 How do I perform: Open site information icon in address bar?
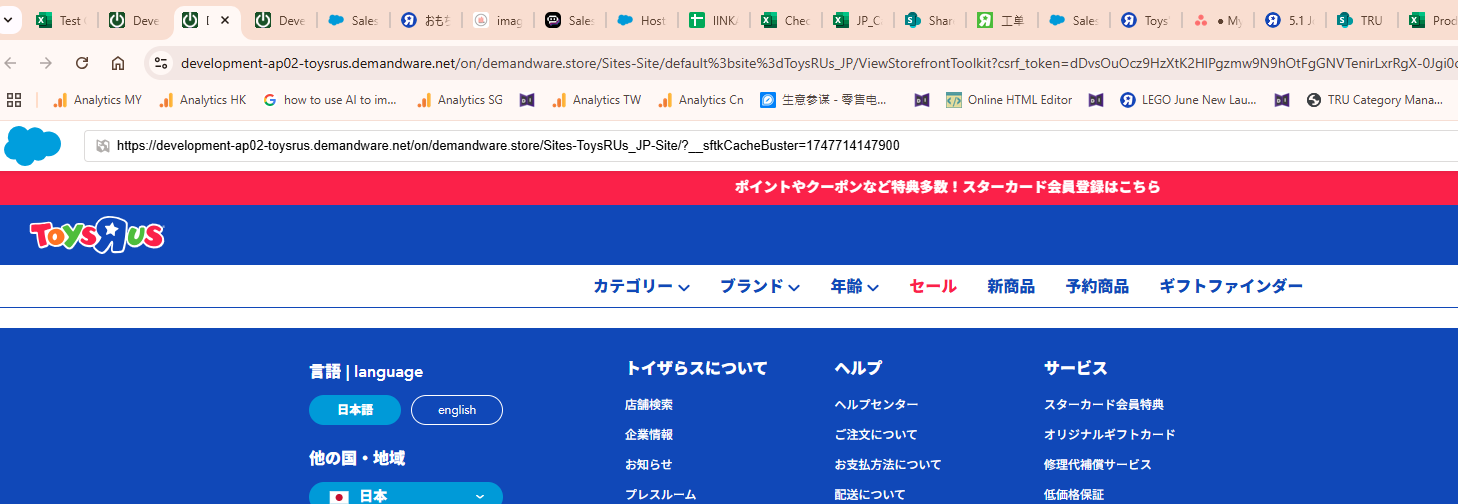pos(161,63)
